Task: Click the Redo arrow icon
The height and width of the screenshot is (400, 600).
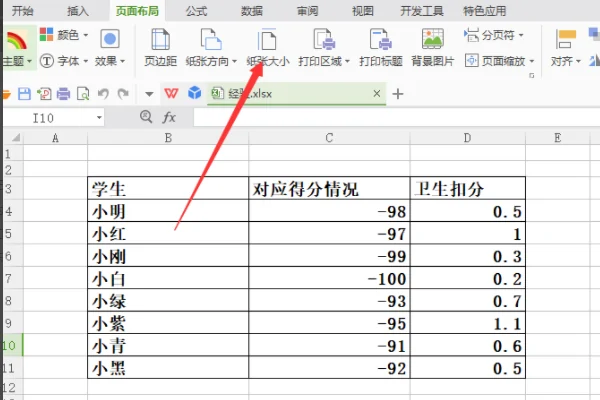Action: (x=123, y=94)
